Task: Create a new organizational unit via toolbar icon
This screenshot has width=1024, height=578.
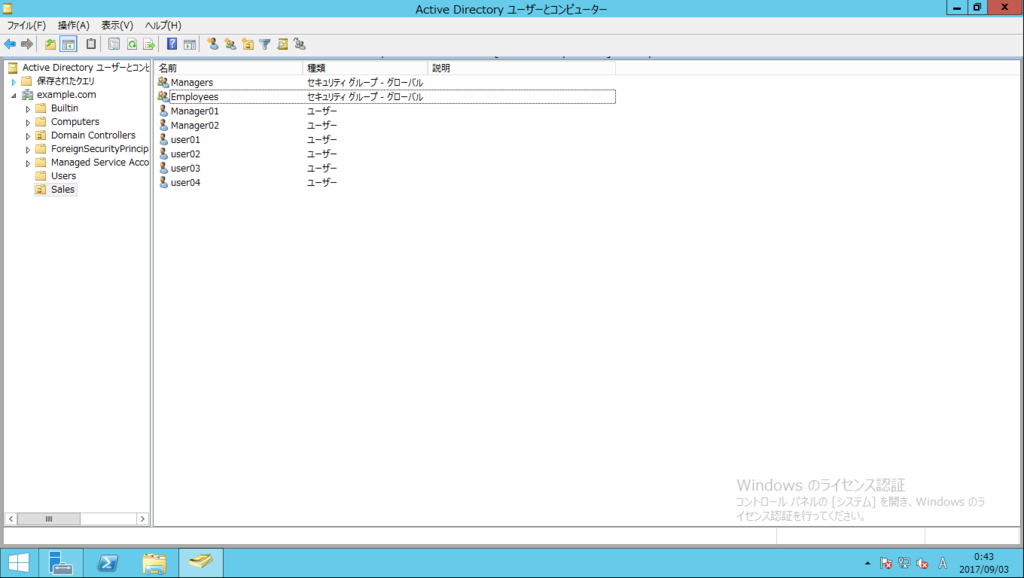Action: [x=248, y=44]
